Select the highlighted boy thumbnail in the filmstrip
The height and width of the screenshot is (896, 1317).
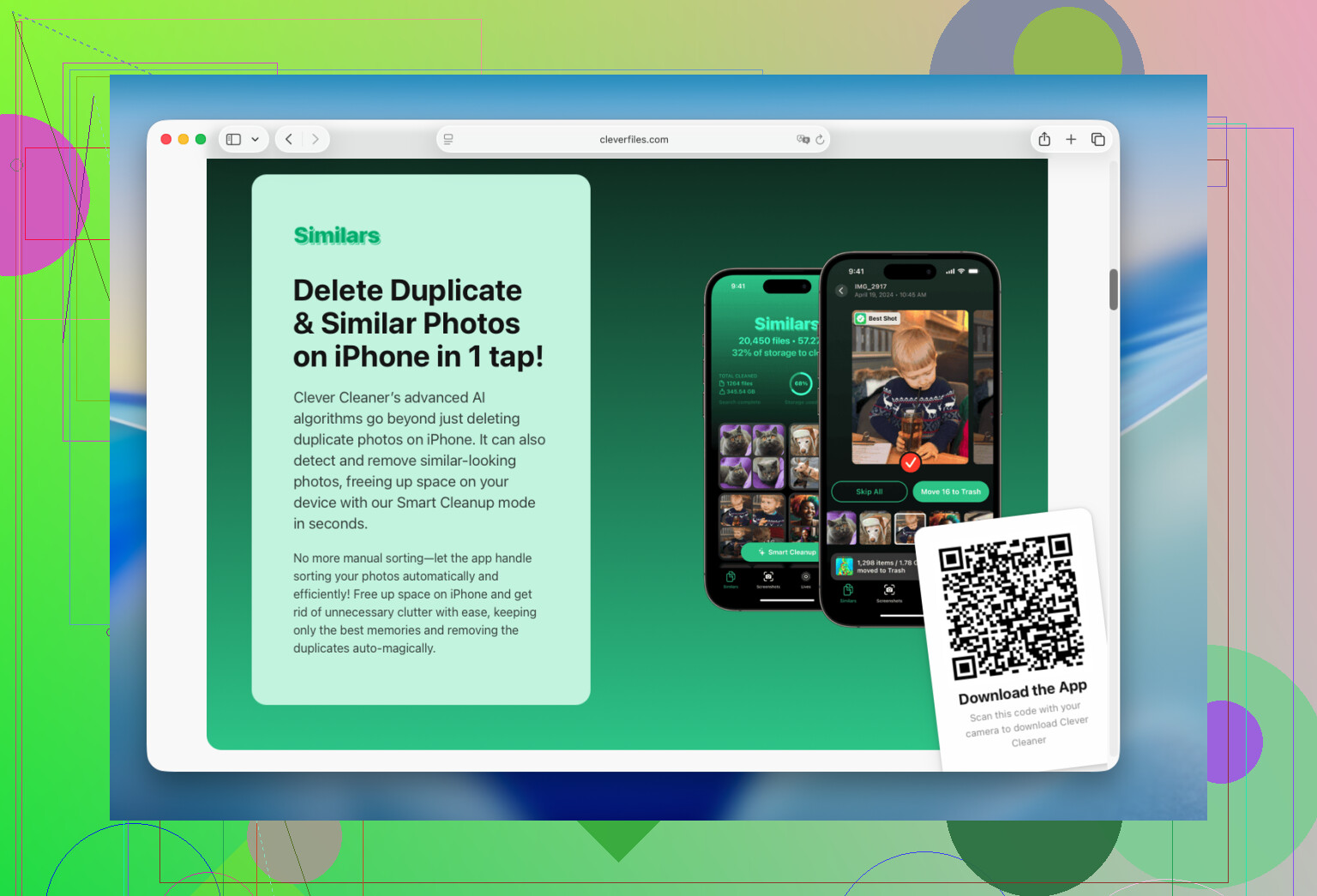pos(910,528)
